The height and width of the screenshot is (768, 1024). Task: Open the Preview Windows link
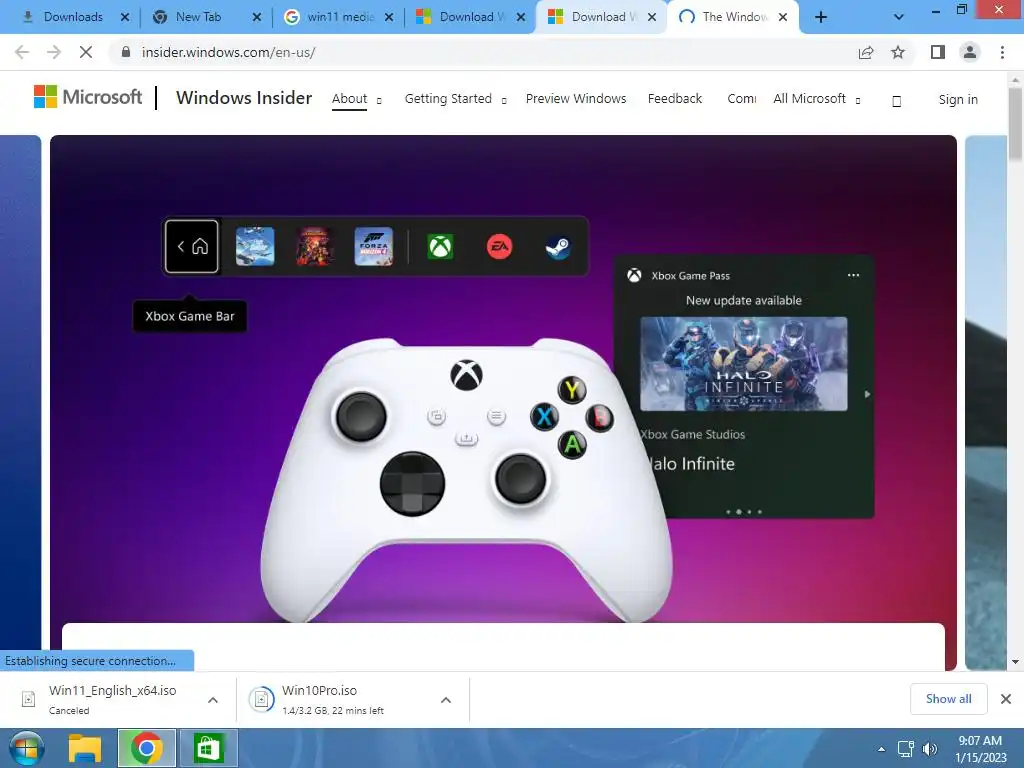(x=576, y=99)
